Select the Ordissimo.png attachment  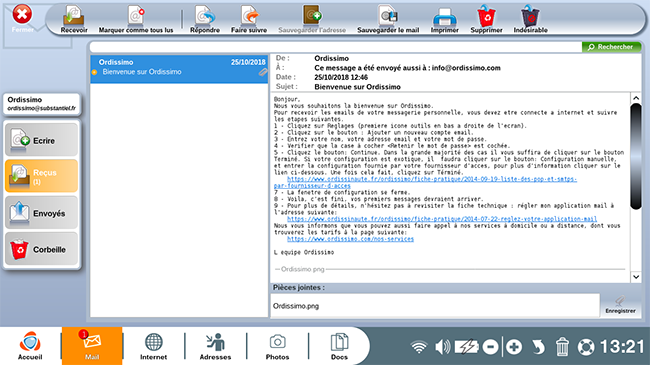296,306
